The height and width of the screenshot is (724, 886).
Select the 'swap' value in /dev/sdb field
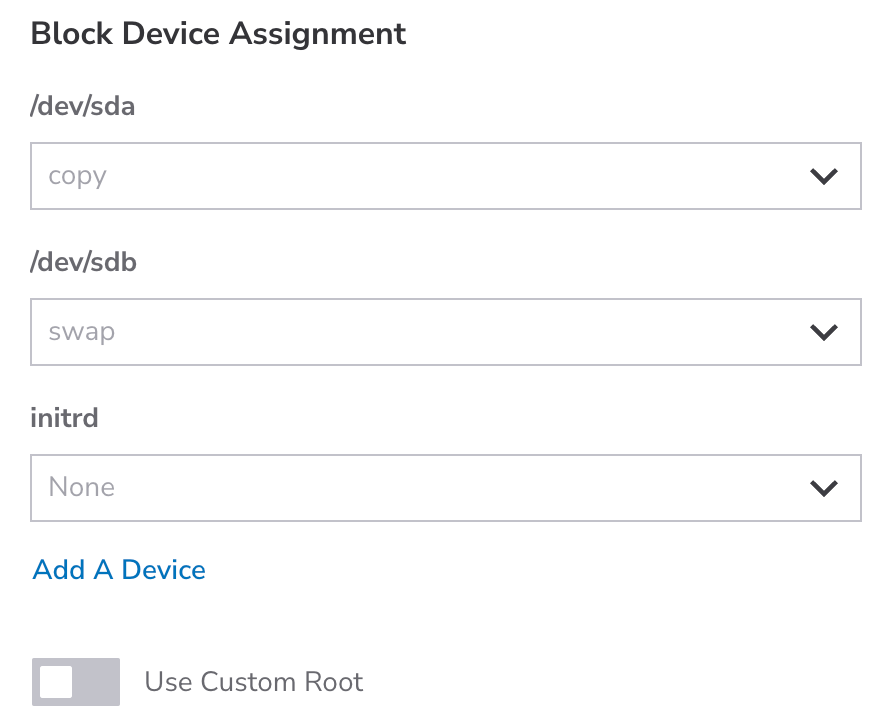pyautogui.click(x=82, y=332)
